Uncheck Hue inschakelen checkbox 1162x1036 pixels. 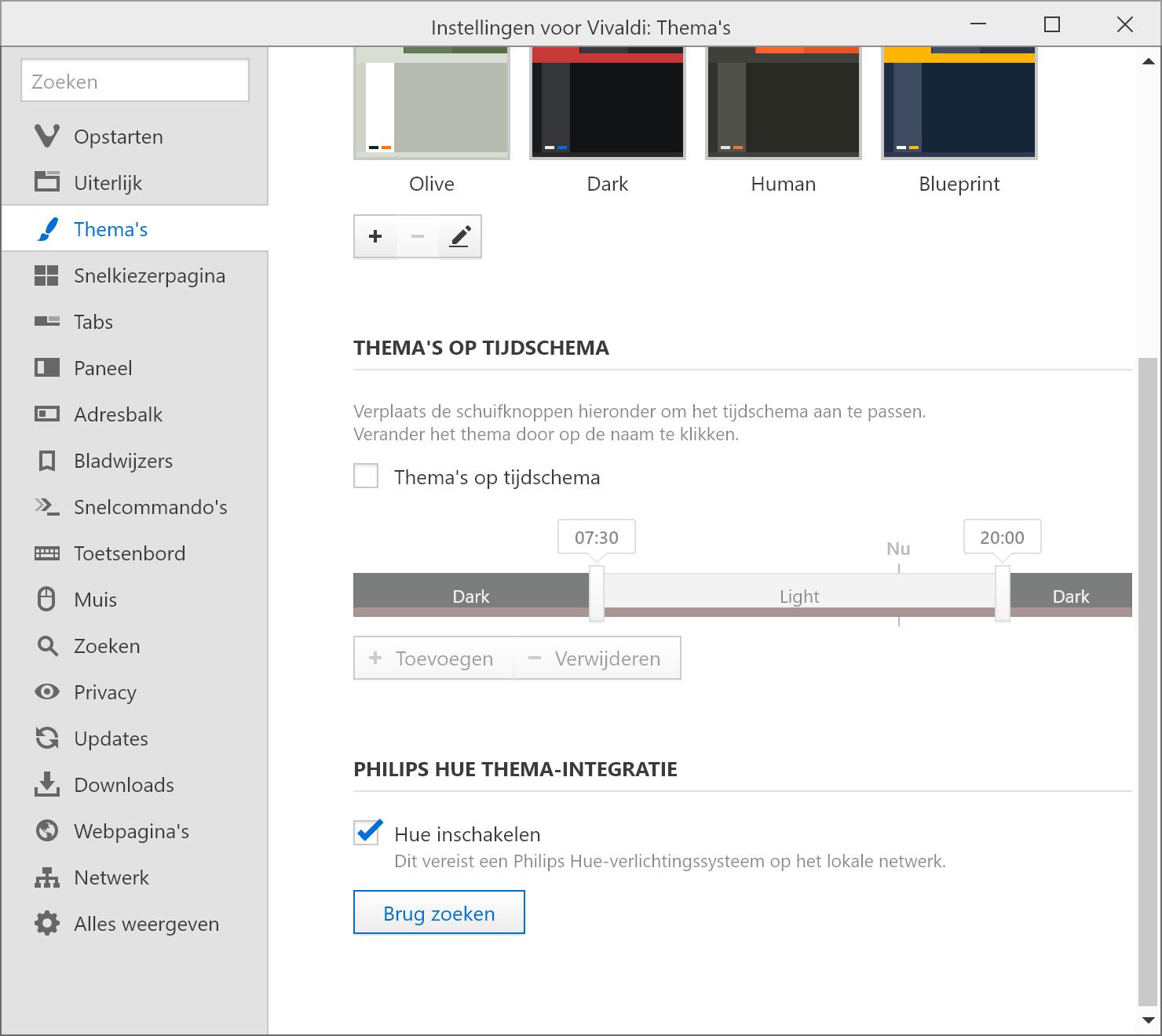click(x=367, y=833)
